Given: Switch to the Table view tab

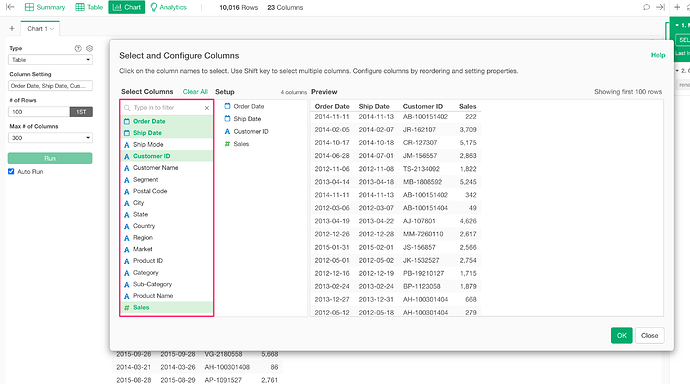Looking at the screenshot, I should [x=89, y=7].
